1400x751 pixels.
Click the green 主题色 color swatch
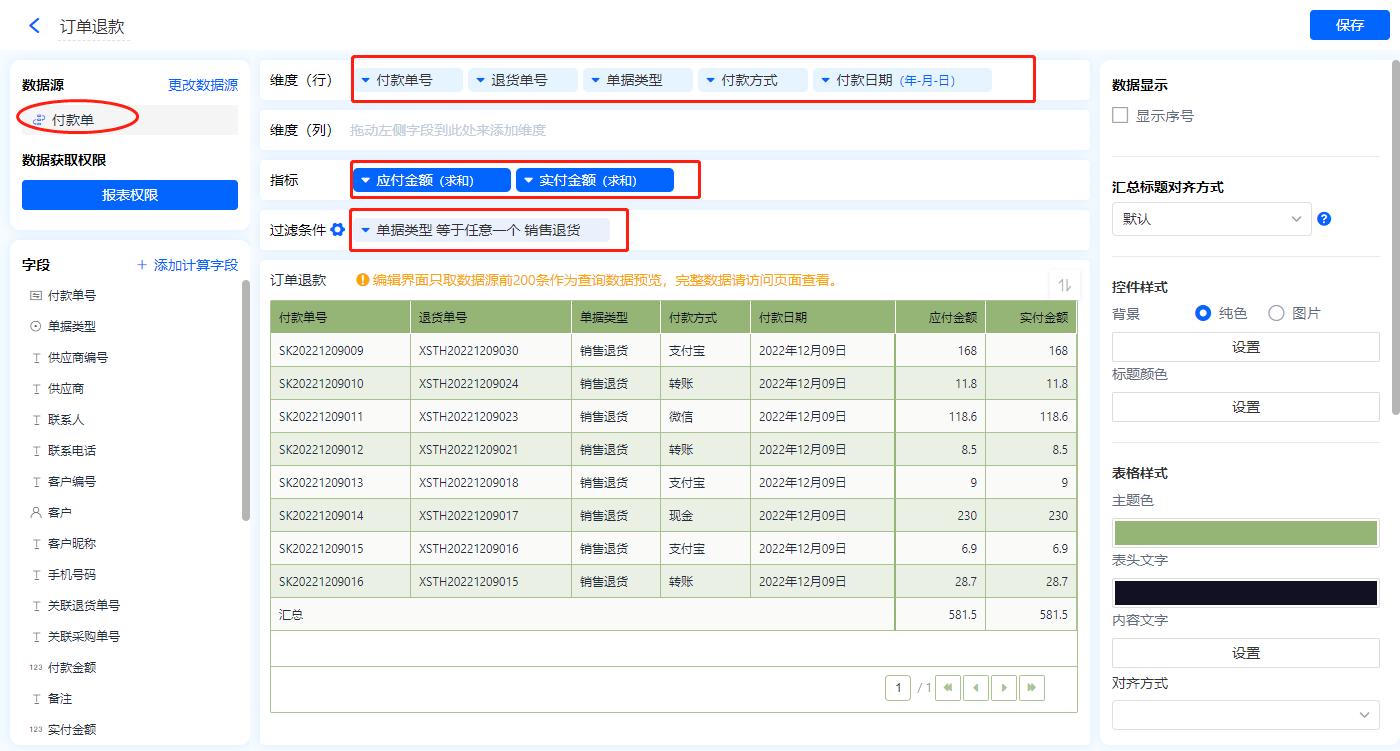(x=1245, y=532)
